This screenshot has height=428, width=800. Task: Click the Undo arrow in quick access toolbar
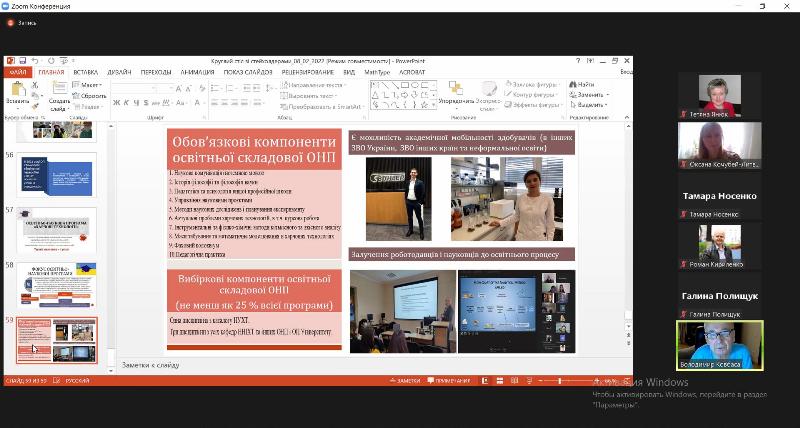coord(35,61)
